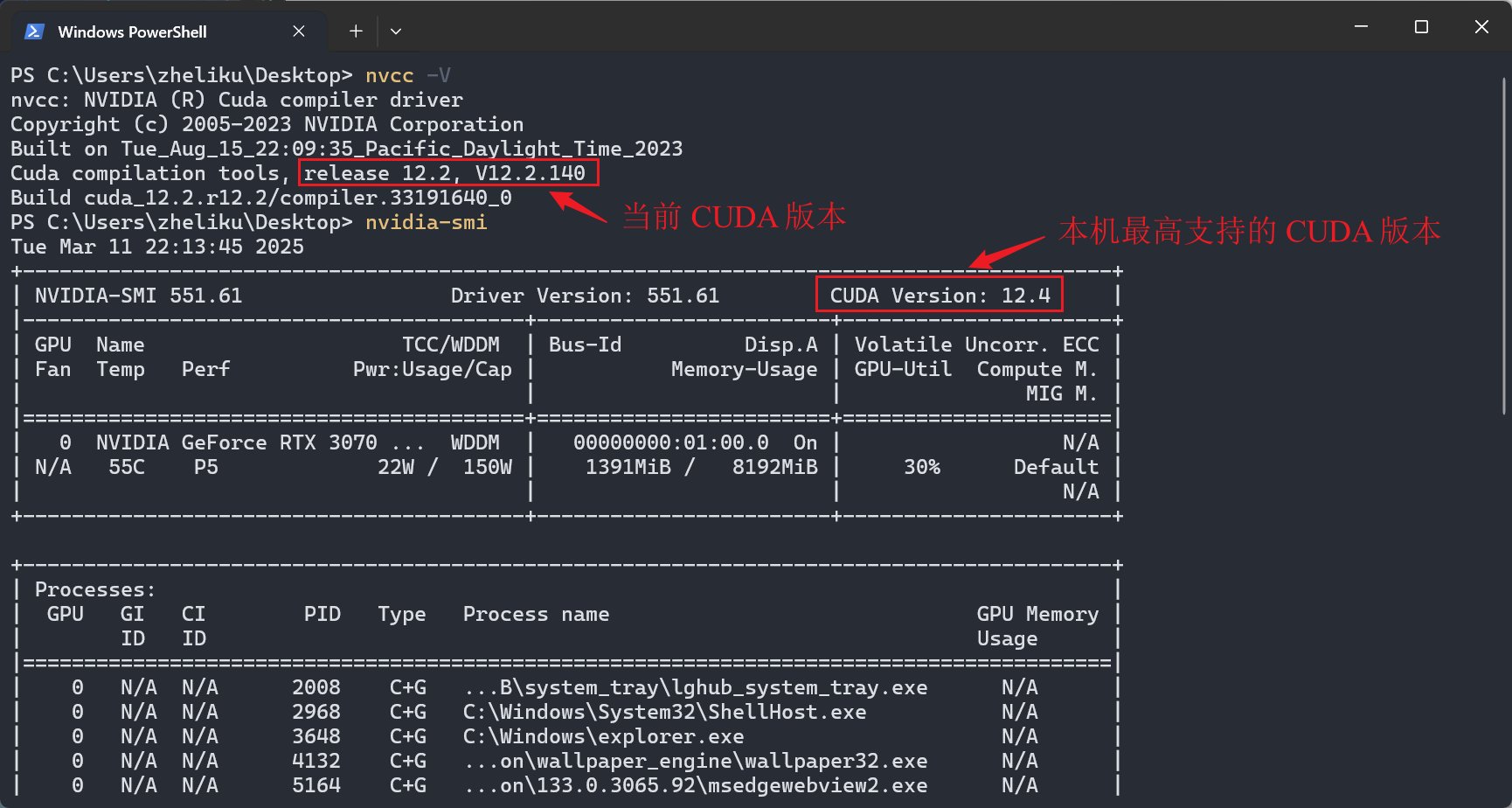
Task: Click the 'Processes:' heading
Action: tap(96, 589)
